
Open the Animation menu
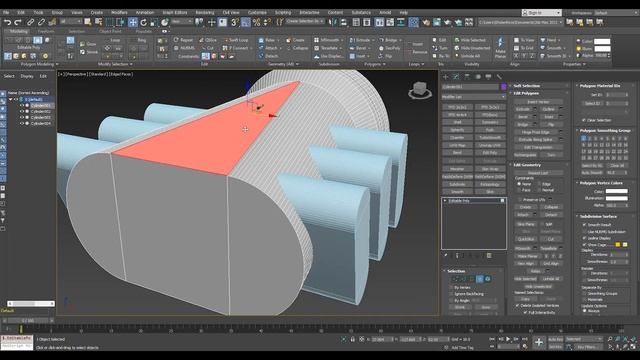tap(145, 13)
